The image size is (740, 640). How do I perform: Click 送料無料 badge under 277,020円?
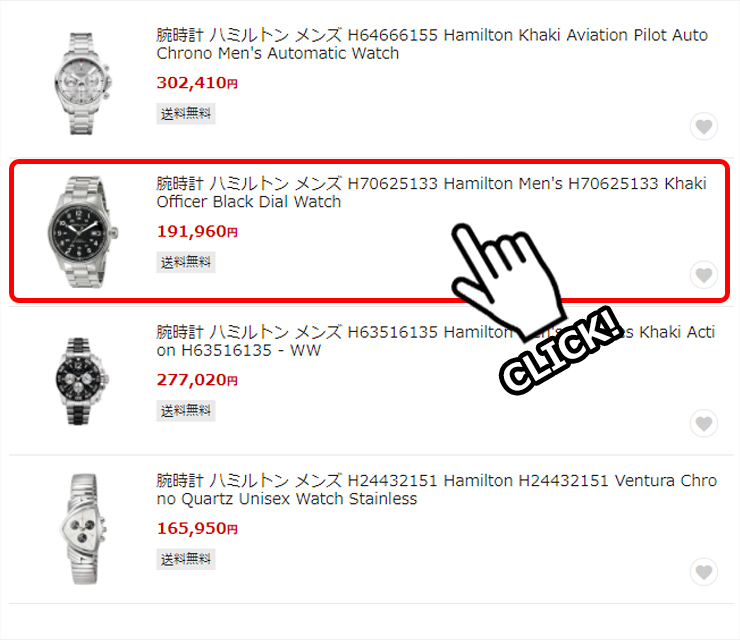click(x=186, y=411)
